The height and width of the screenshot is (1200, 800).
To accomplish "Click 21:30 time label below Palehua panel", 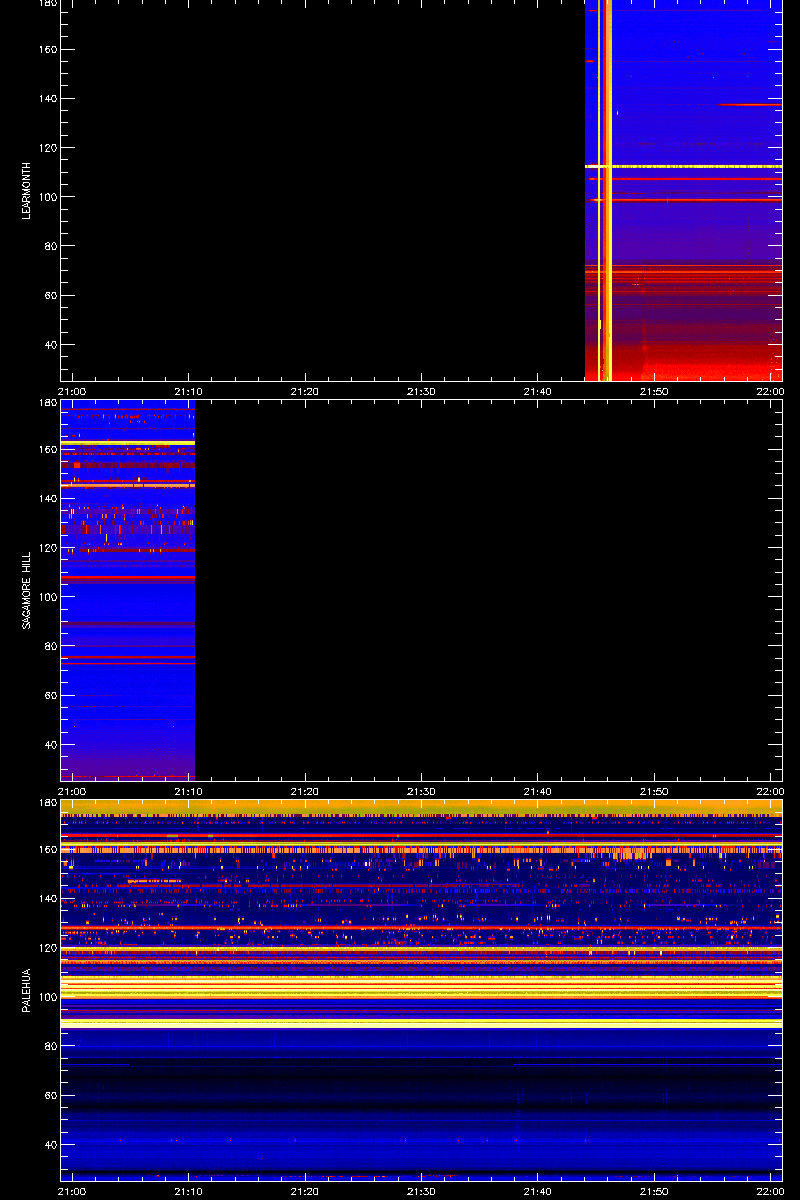I will (421, 1191).
